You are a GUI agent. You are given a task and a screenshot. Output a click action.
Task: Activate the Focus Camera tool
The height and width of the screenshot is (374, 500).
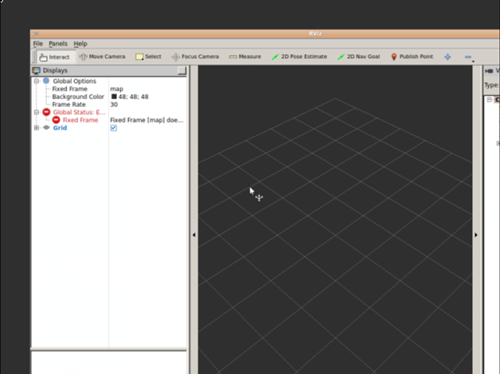pos(195,57)
